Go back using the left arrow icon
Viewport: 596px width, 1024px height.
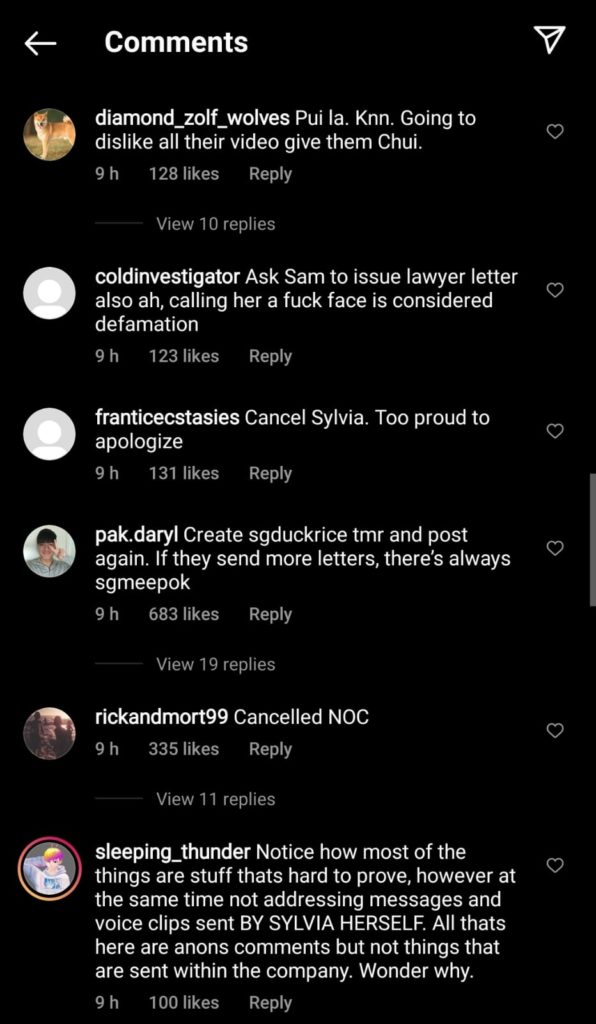pyautogui.click(x=40, y=43)
